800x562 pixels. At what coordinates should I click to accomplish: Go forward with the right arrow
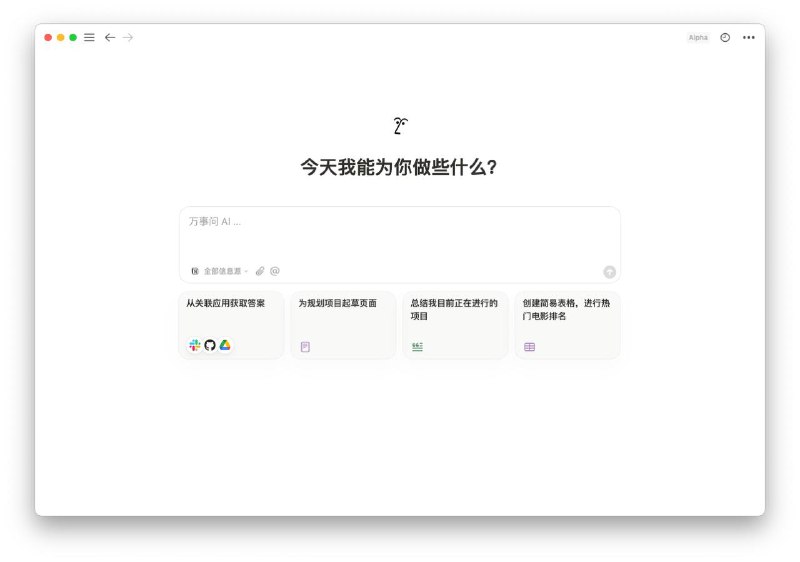[128, 37]
